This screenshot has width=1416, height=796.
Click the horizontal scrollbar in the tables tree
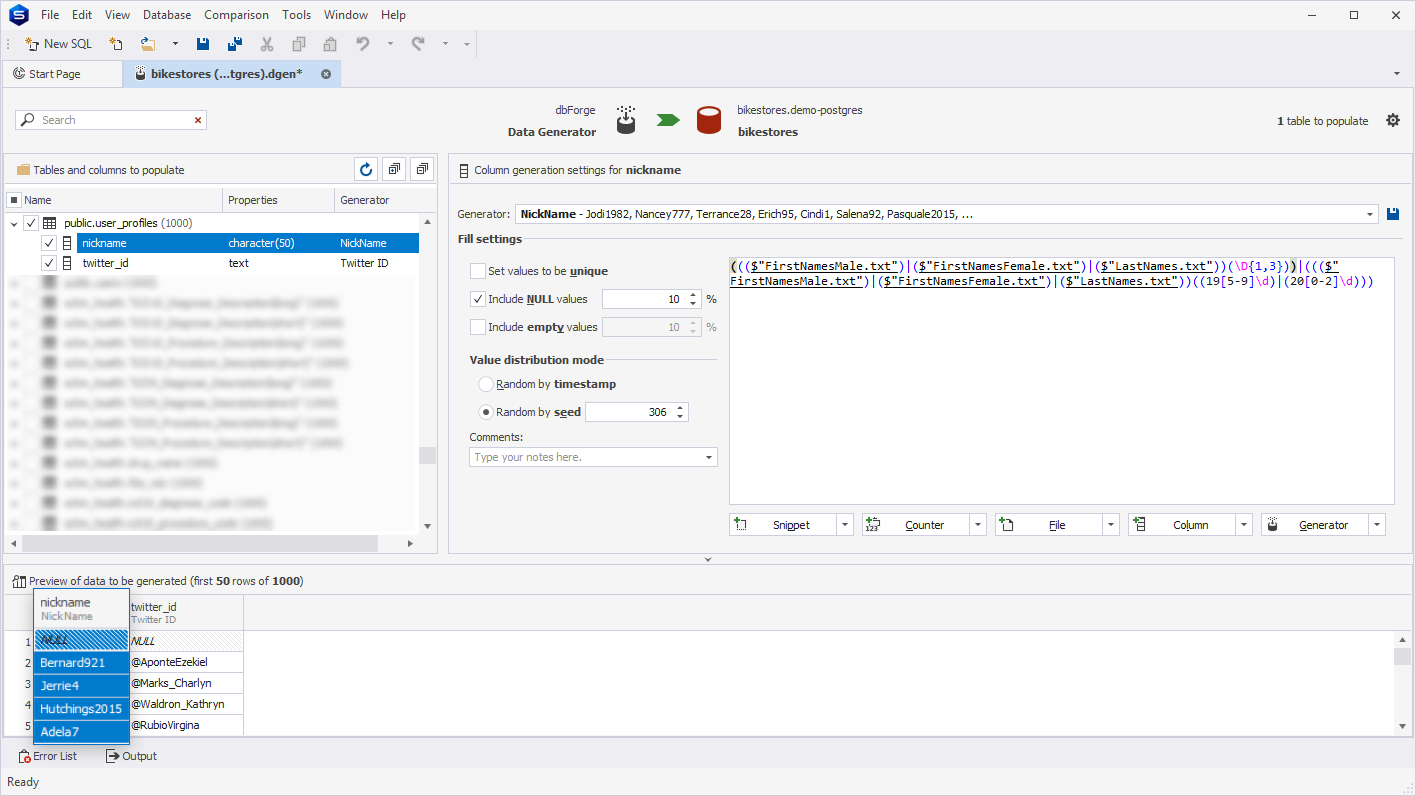tap(199, 544)
